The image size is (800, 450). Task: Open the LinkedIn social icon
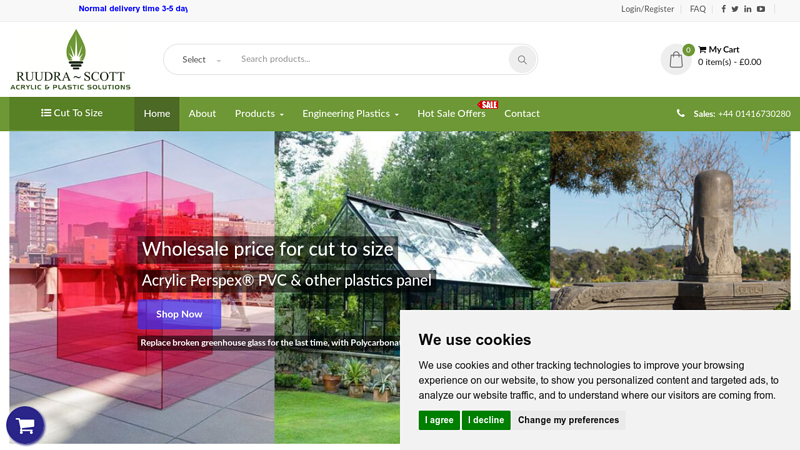point(747,9)
